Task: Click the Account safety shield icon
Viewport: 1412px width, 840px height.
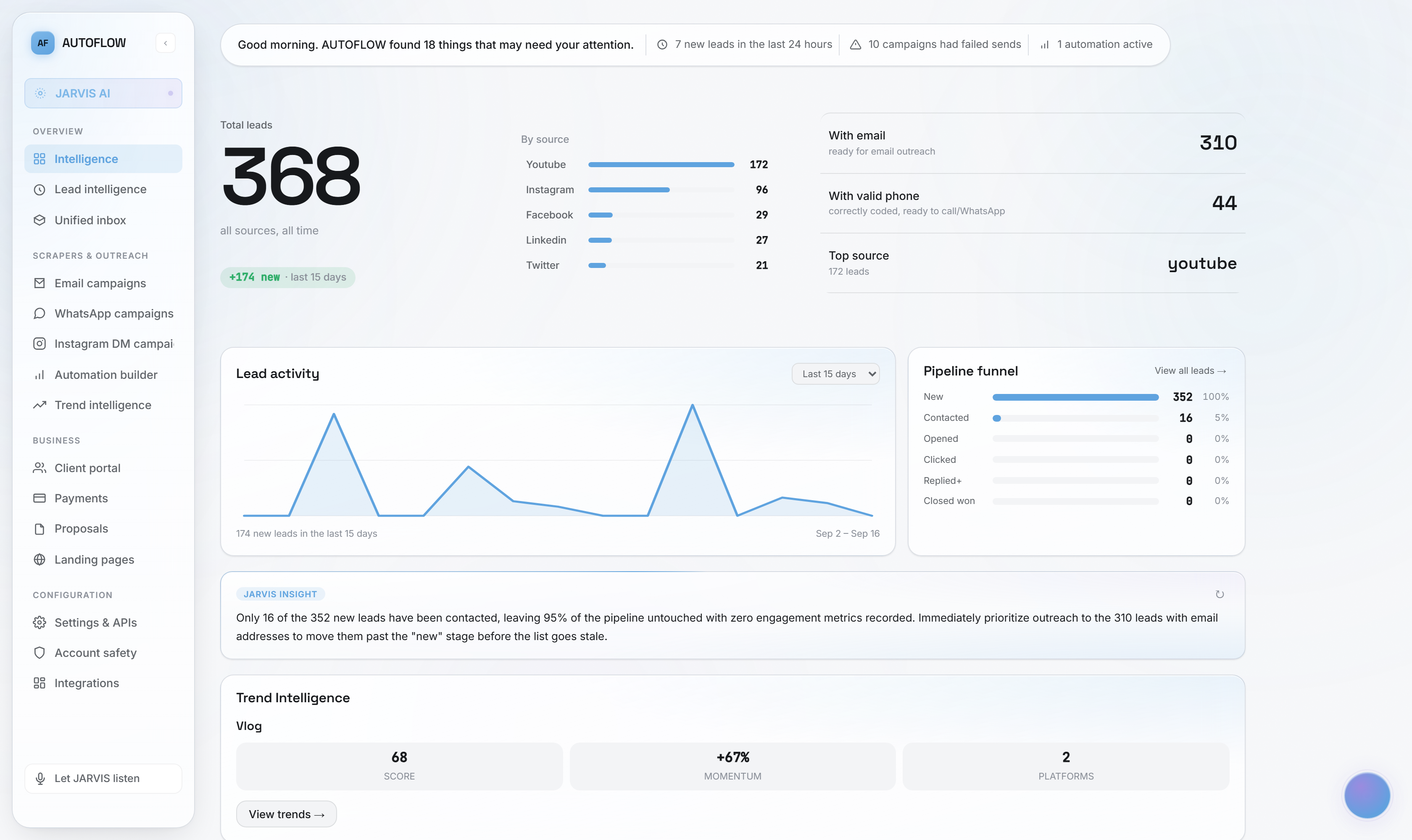Action: click(x=40, y=653)
